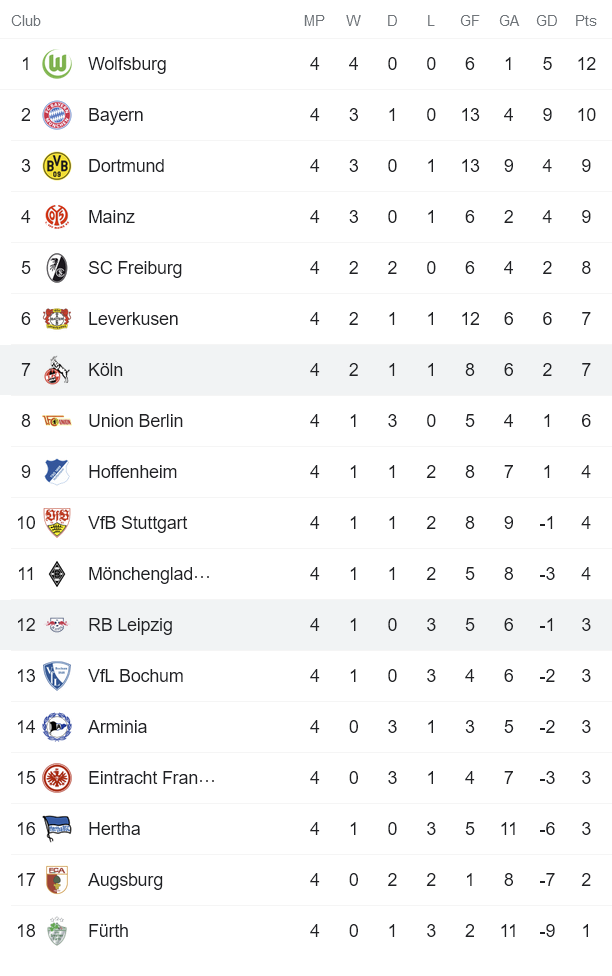Viewport: 612px width, 976px height.
Task: Click the GD column header
Action: (547, 20)
